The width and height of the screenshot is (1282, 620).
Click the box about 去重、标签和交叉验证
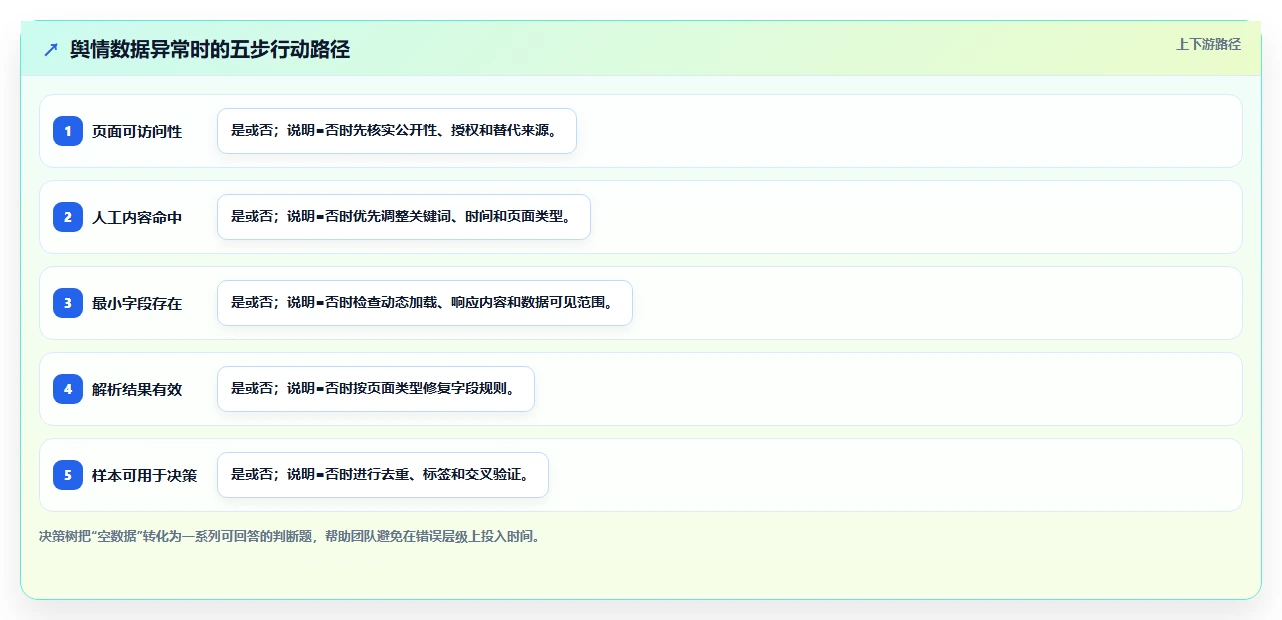(383, 475)
